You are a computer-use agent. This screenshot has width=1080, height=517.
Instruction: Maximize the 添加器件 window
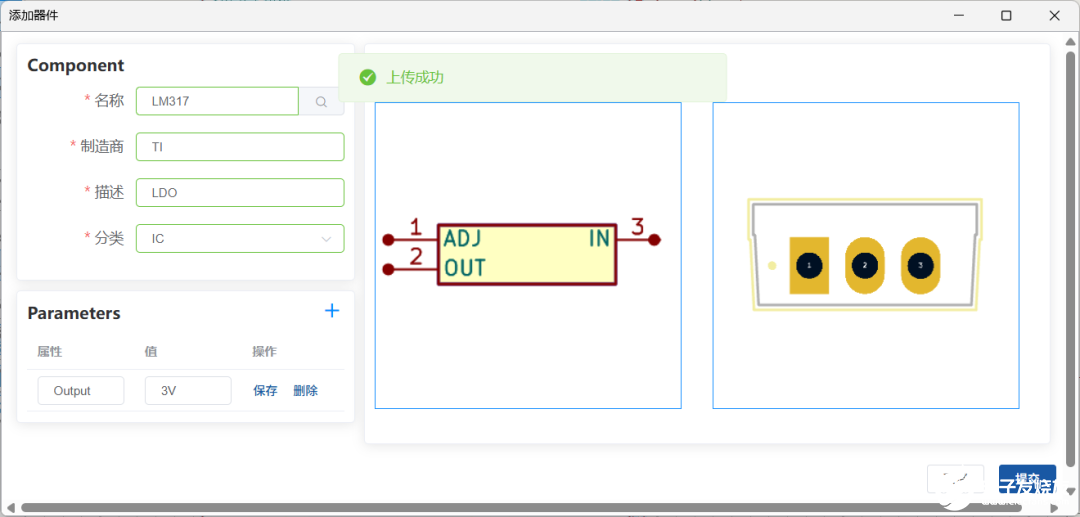pos(1006,16)
